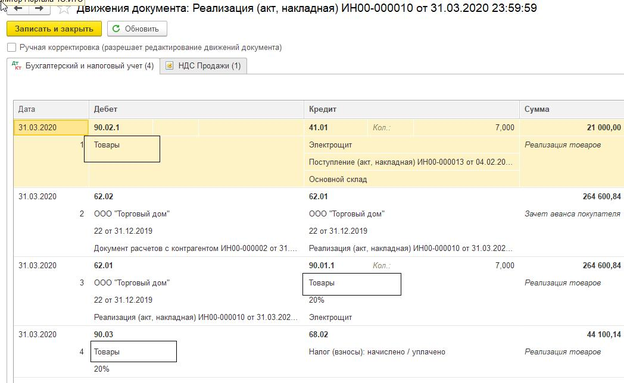
Task: Click Реализация ИН00-000010 under debit 62.01
Action: click(x=195, y=317)
